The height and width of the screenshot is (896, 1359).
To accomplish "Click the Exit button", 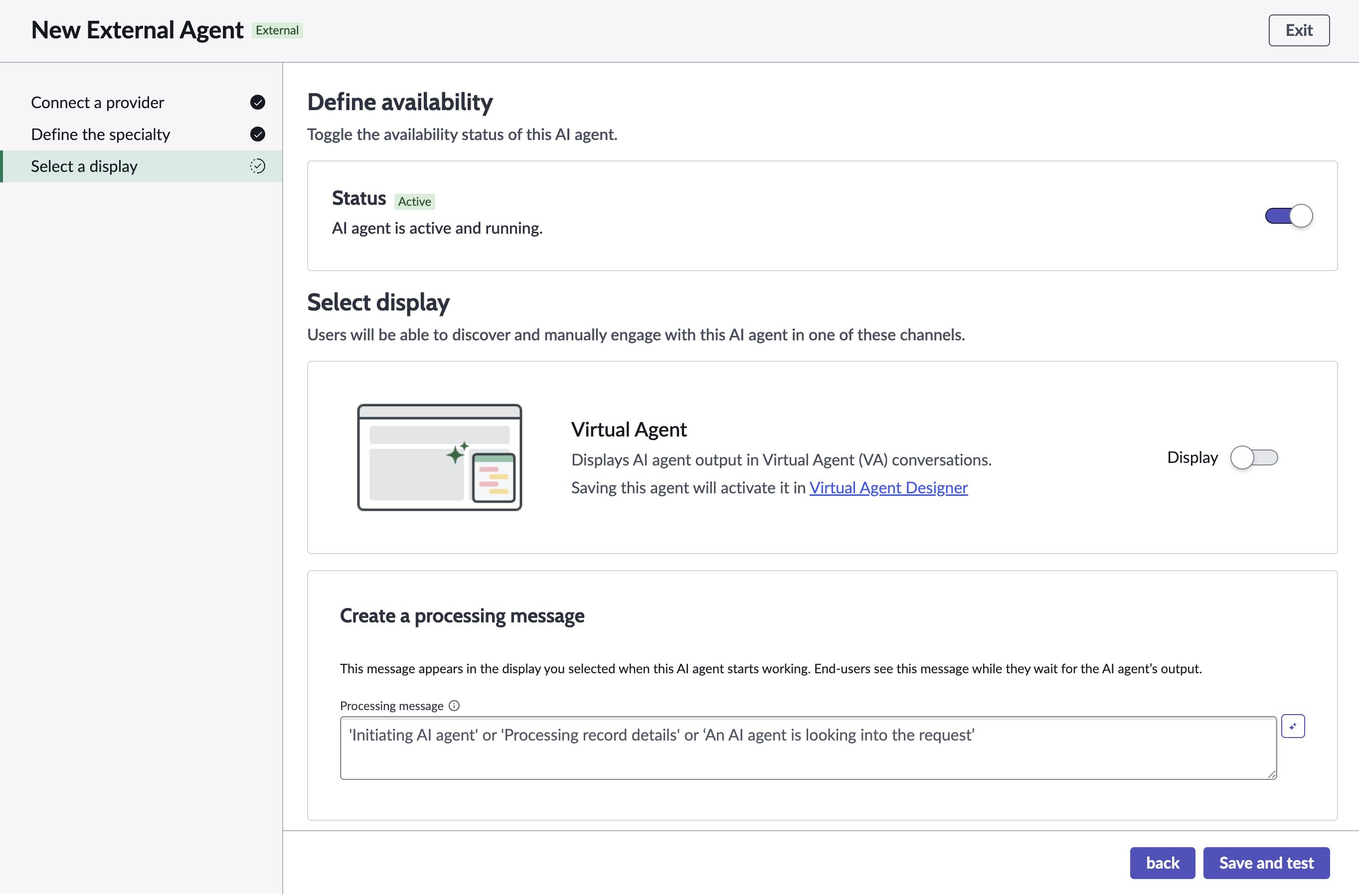I will [x=1298, y=30].
